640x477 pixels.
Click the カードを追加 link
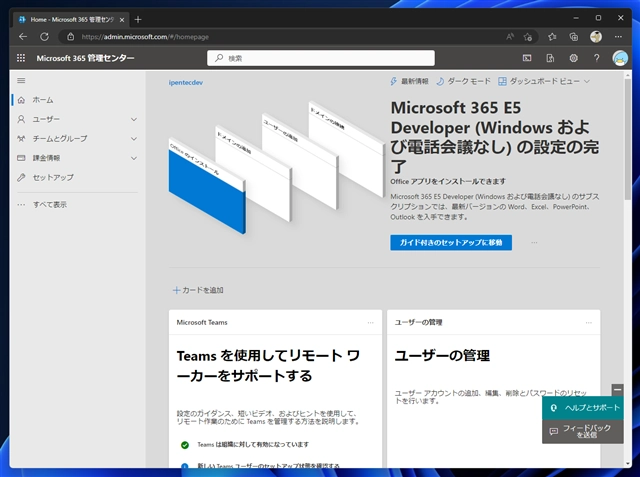click(198, 290)
